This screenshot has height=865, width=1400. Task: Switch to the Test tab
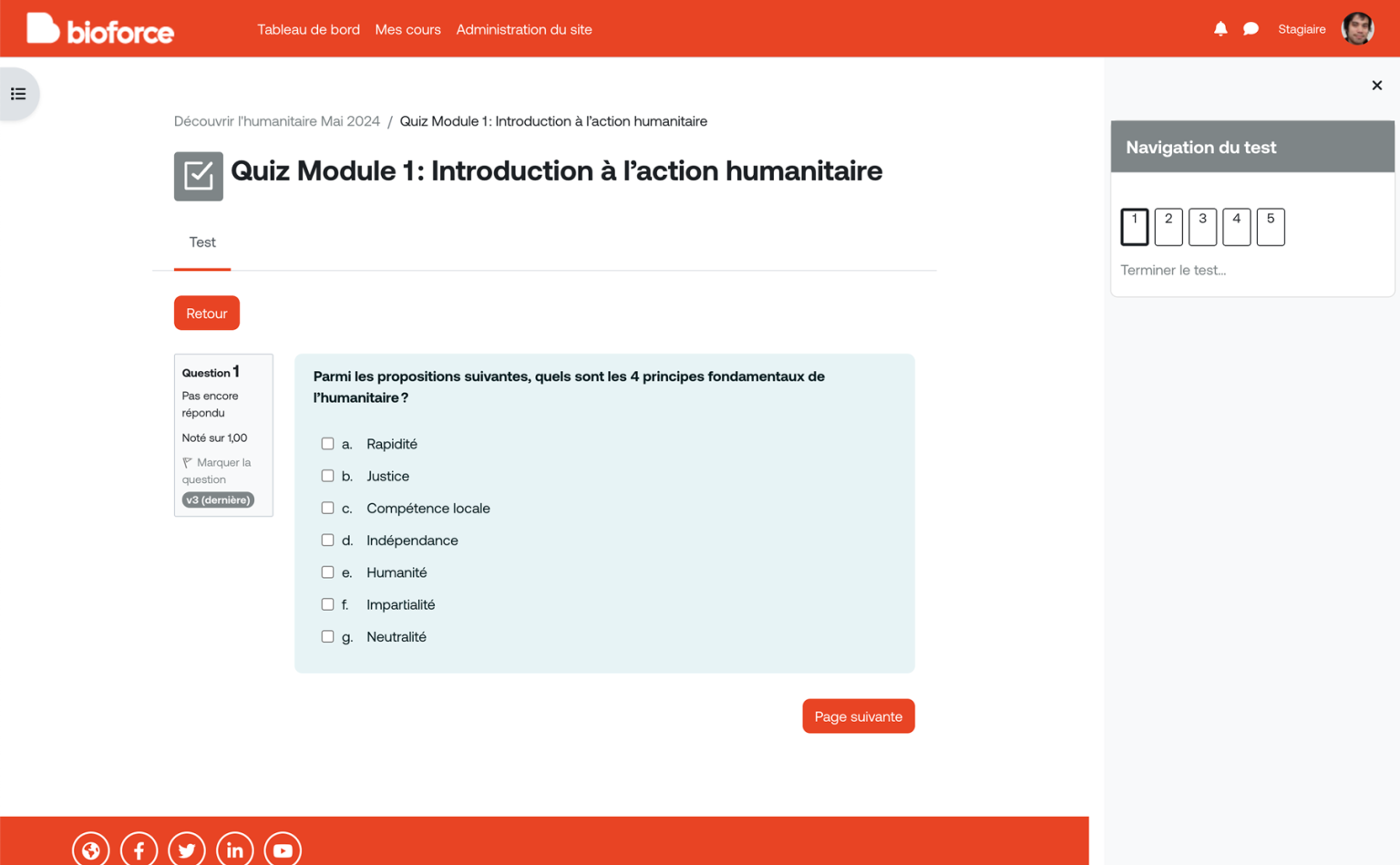coord(201,242)
